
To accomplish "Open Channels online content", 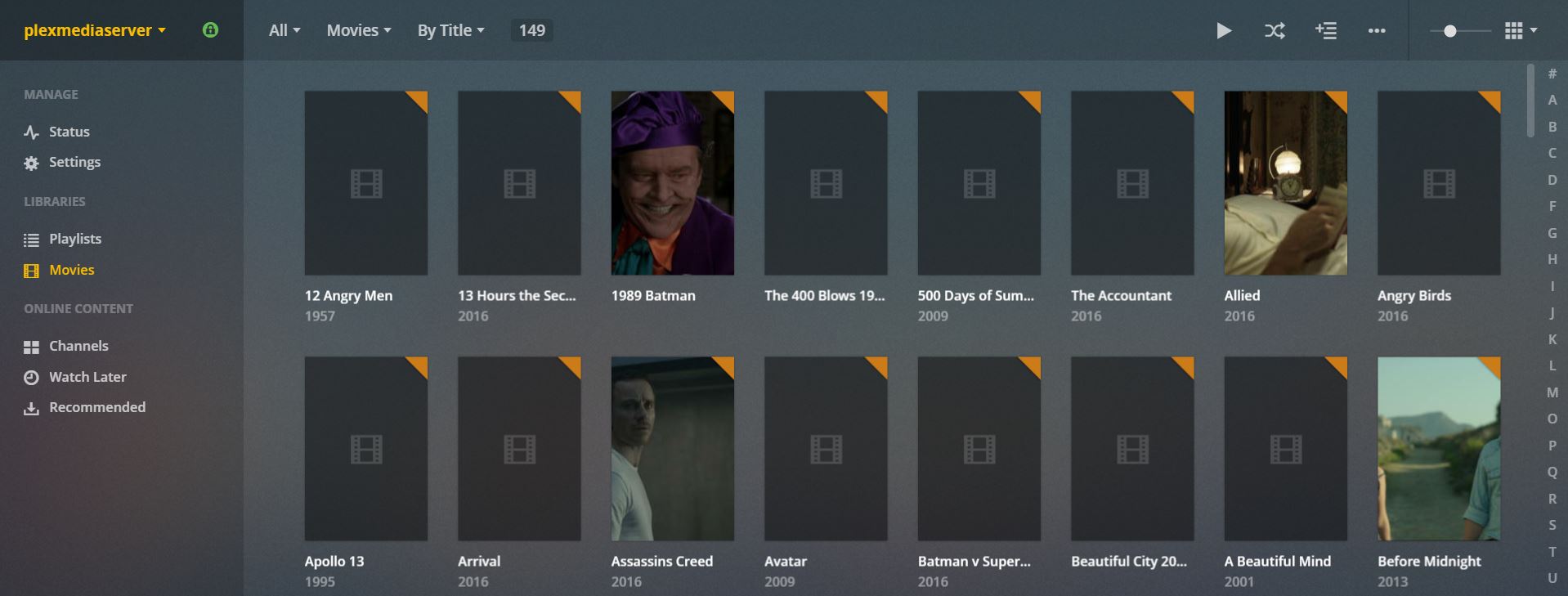I will pyautogui.click(x=78, y=346).
